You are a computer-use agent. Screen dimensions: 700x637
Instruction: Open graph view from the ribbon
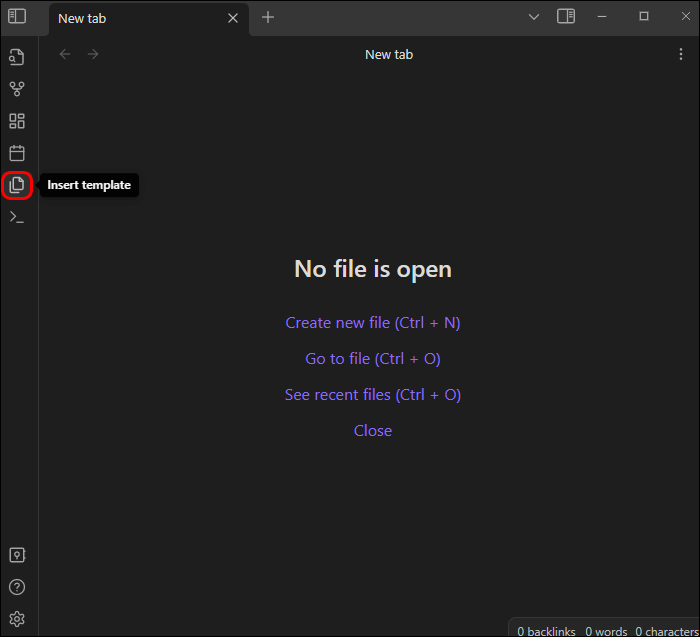click(17, 89)
